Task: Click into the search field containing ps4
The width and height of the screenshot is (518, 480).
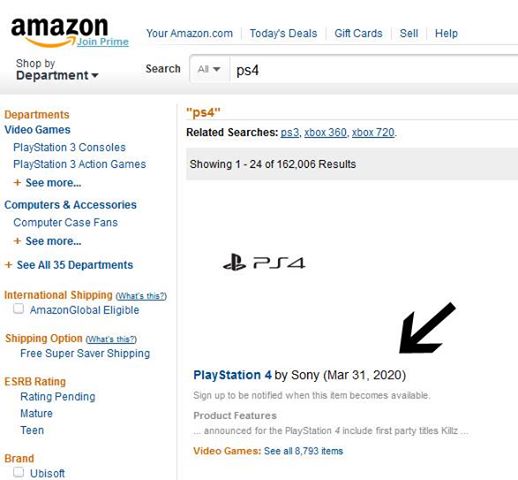Action: pyautogui.click(x=373, y=69)
